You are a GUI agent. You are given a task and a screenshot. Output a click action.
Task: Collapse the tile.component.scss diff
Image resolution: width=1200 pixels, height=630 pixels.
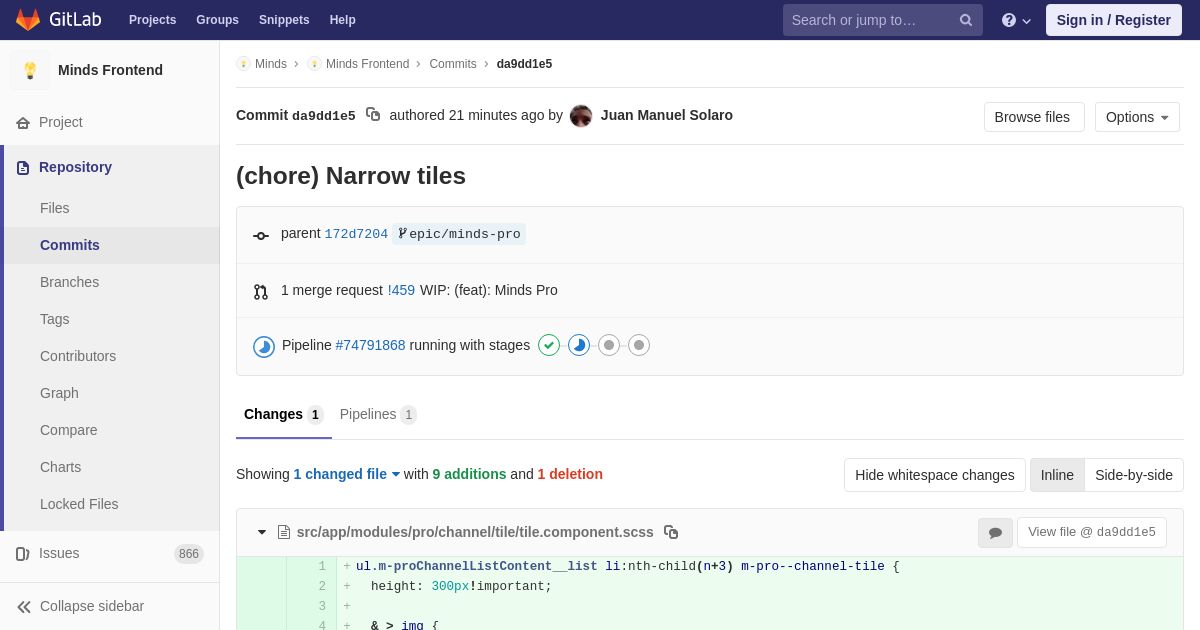point(262,532)
